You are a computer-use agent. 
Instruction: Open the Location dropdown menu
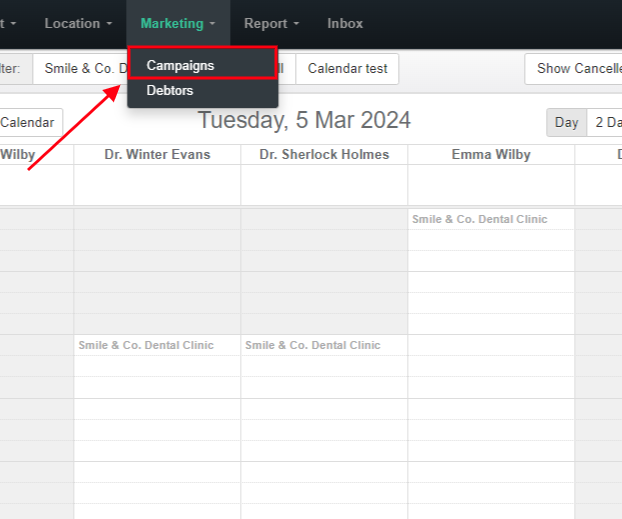78,23
